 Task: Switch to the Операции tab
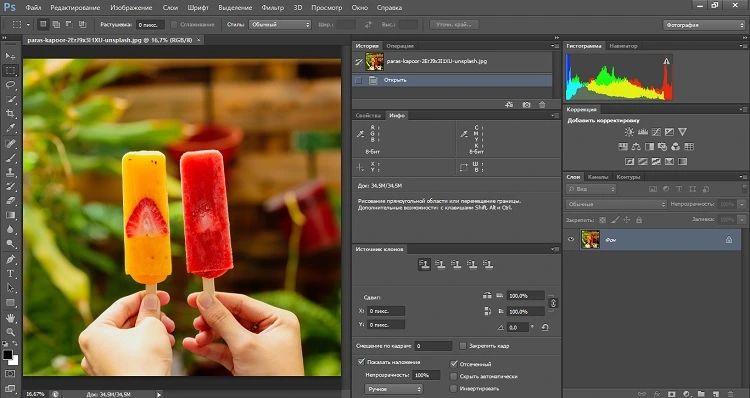pos(400,46)
